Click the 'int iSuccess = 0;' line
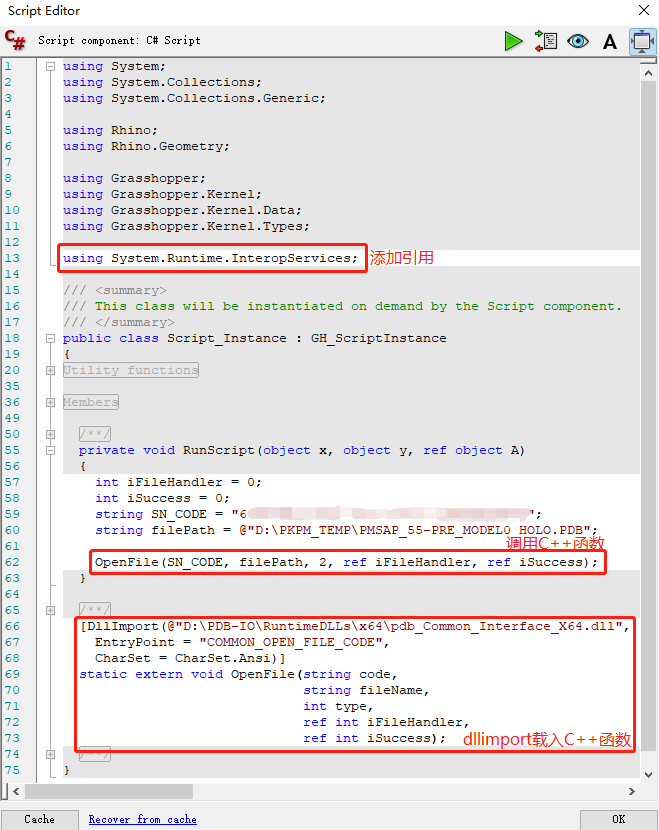Viewport: 659px width, 830px height. 163,498
